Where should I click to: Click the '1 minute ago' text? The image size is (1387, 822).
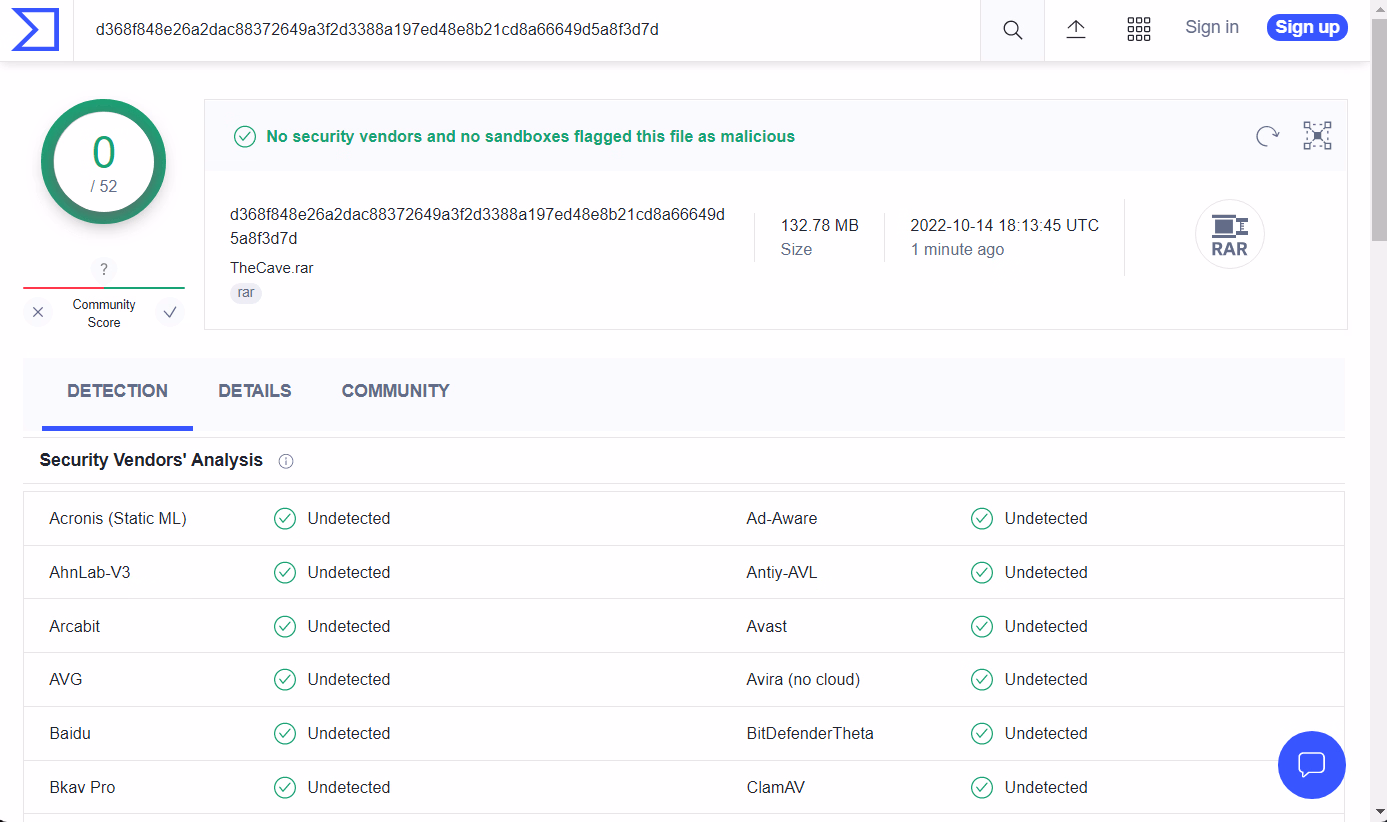coord(957,250)
